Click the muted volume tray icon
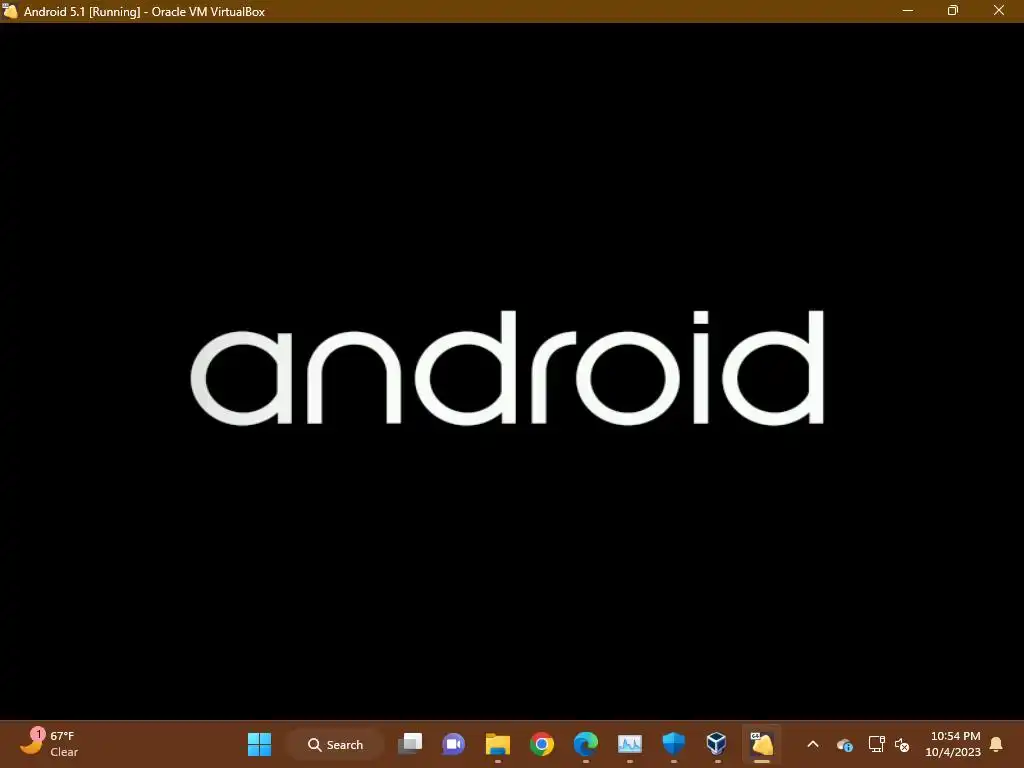 [x=902, y=744]
